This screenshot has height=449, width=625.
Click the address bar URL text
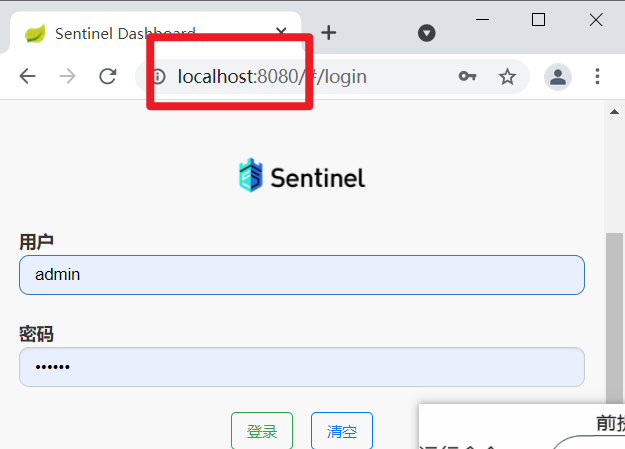click(272, 77)
